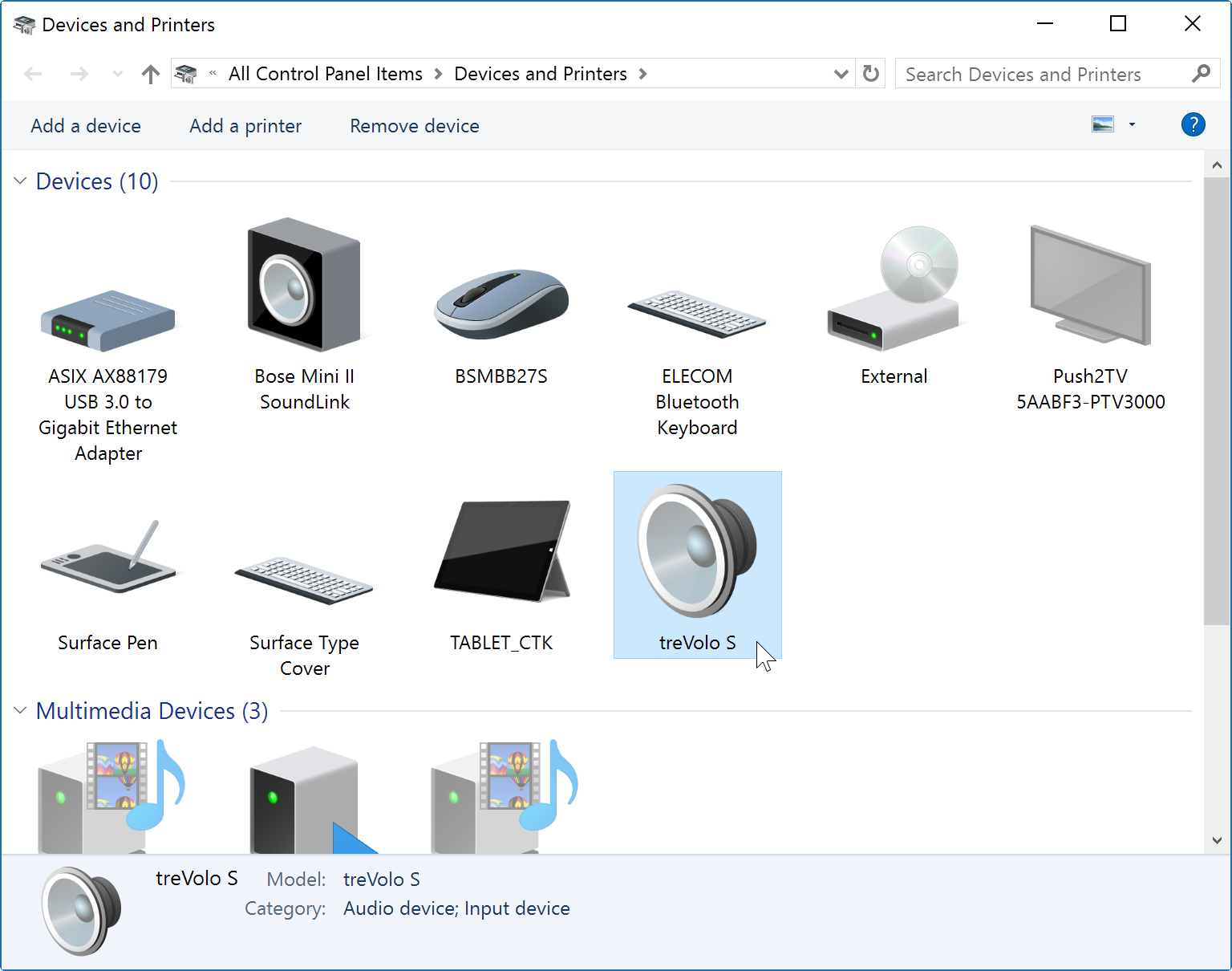The height and width of the screenshot is (971, 1232).
Task: Select the BSMBB27S mouse icon
Action: point(501,304)
